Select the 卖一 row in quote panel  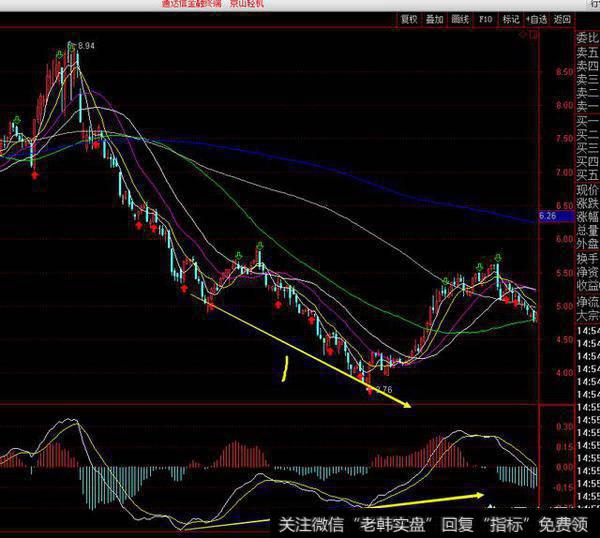pos(588,106)
